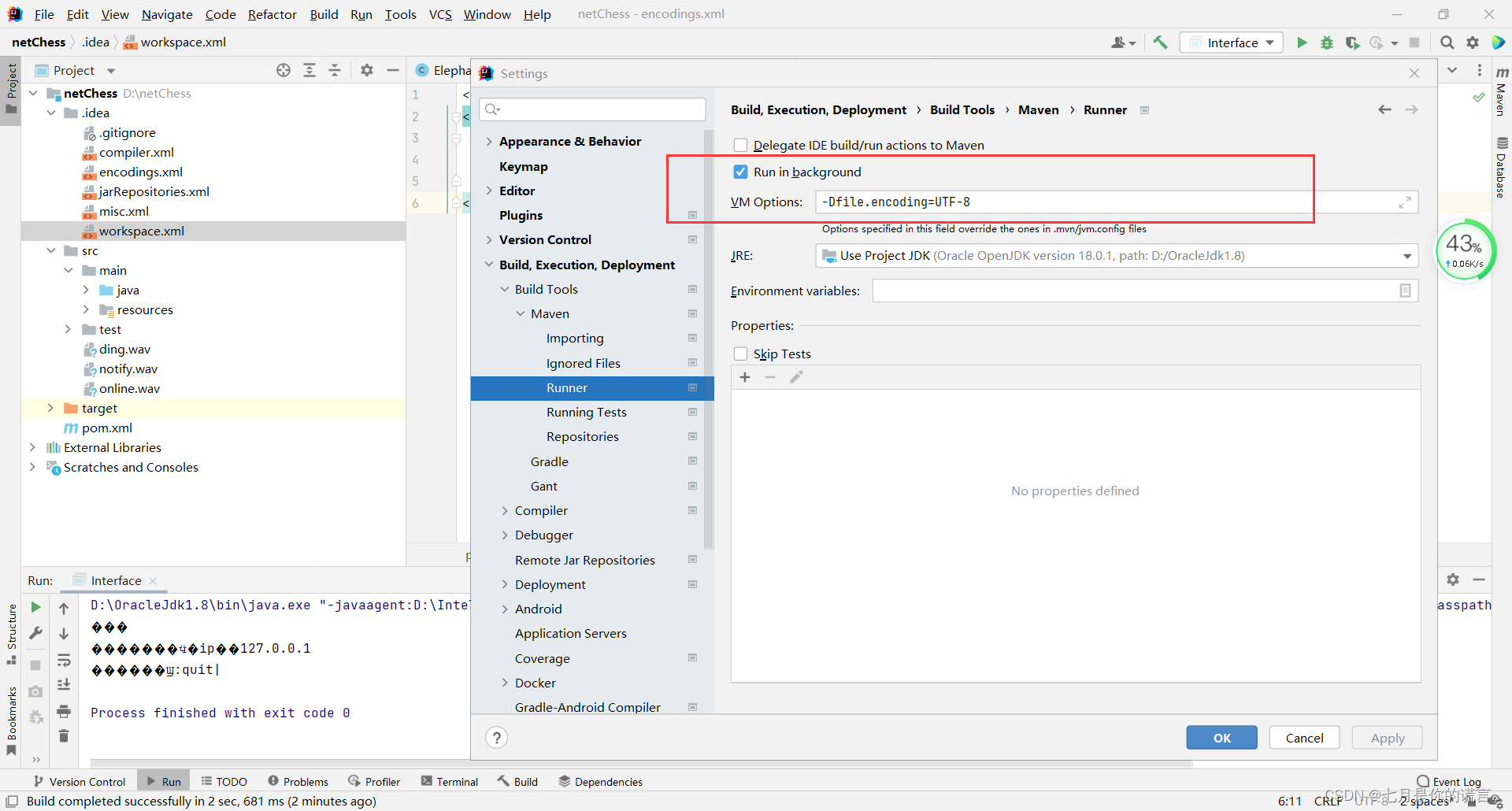Expand the Editor settings group
The width and height of the screenshot is (1512, 811).
(x=489, y=191)
